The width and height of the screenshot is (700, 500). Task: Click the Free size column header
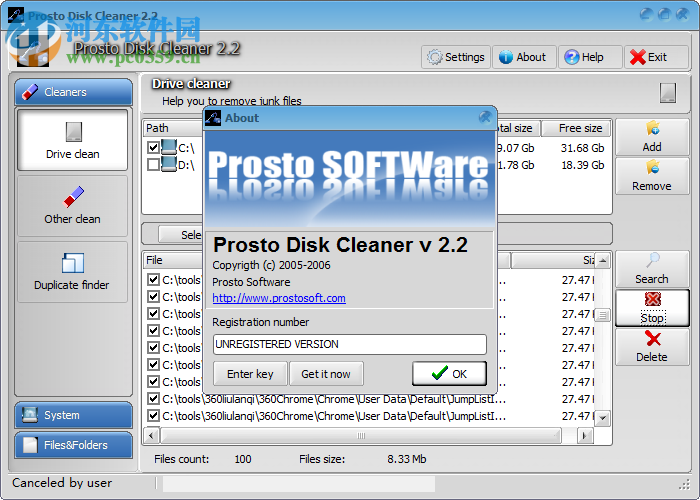point(576,128)
